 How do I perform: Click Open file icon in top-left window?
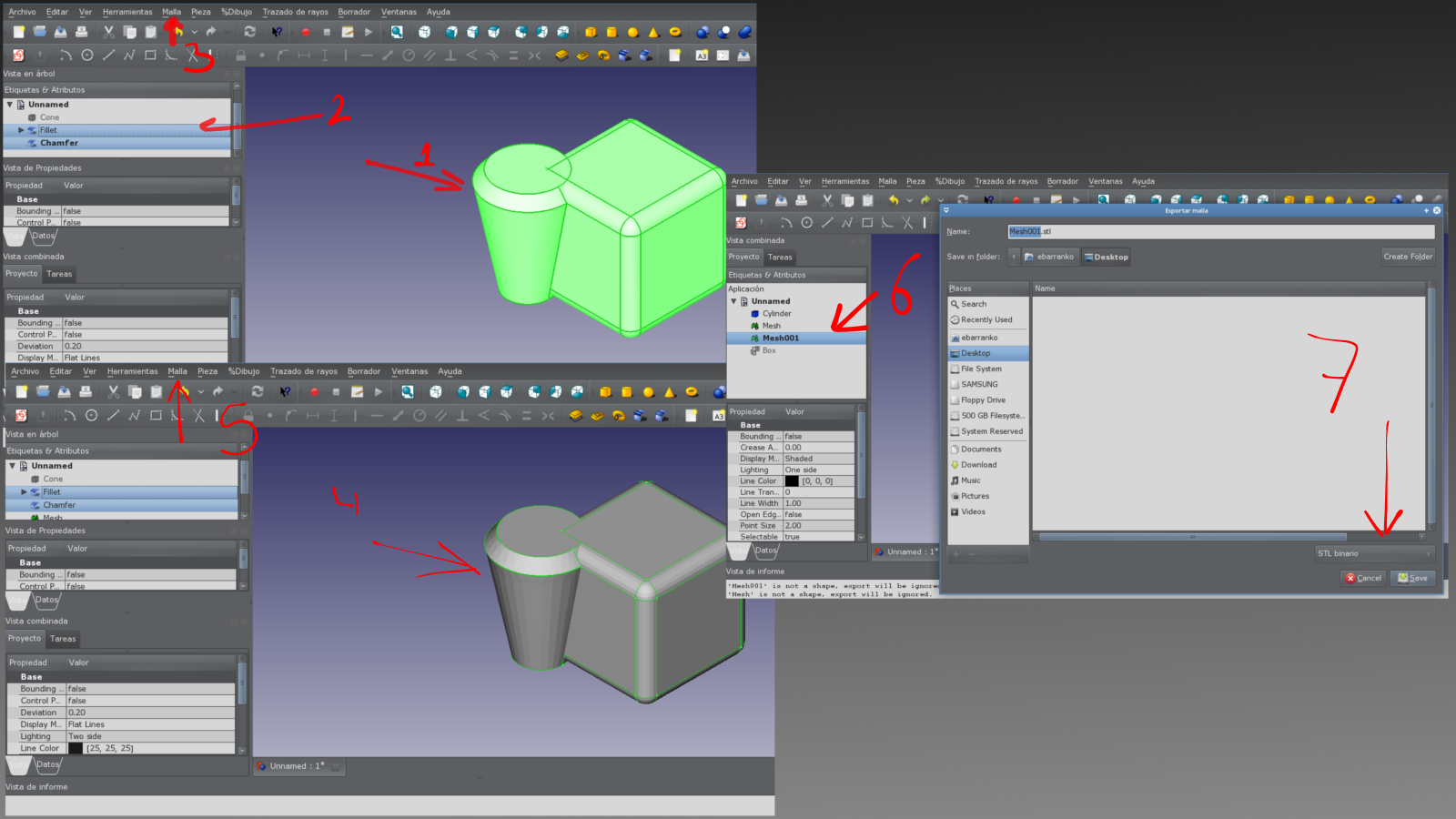[39, 32]
